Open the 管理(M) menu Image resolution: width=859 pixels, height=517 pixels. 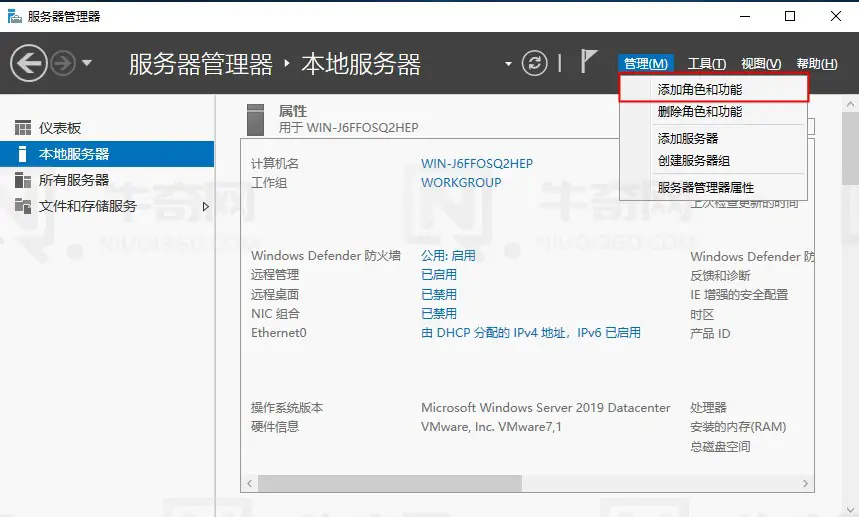[646, 64]
